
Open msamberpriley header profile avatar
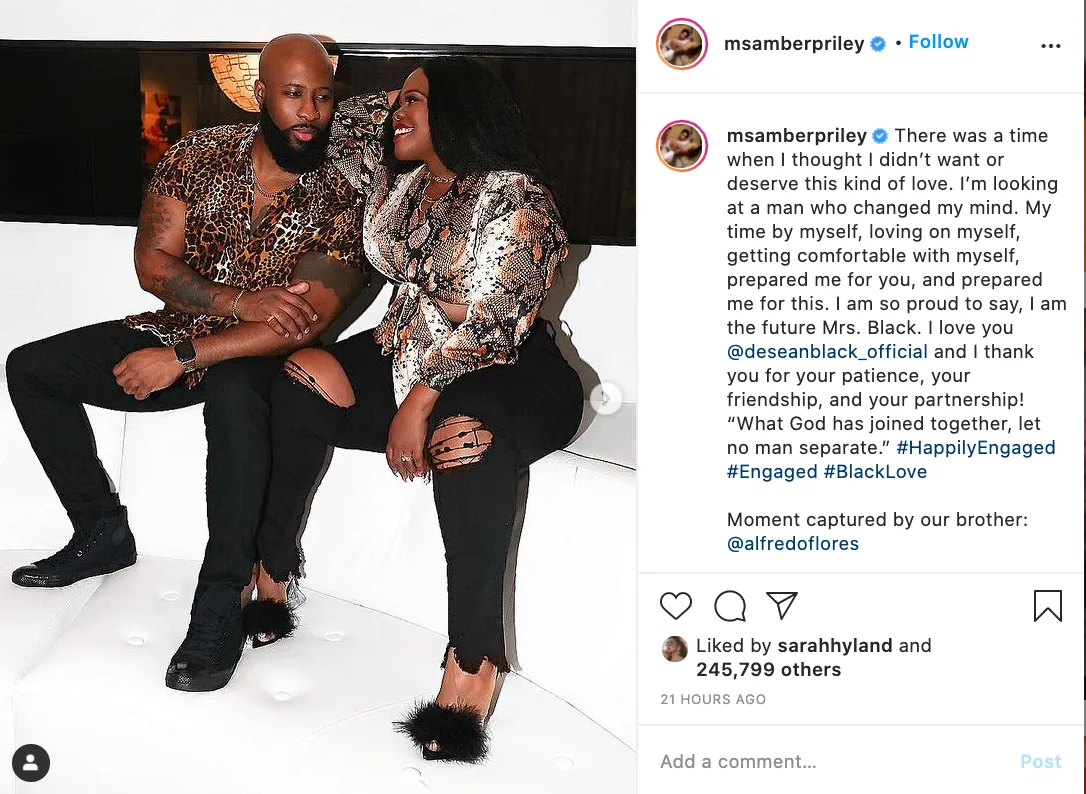[682, 44]
